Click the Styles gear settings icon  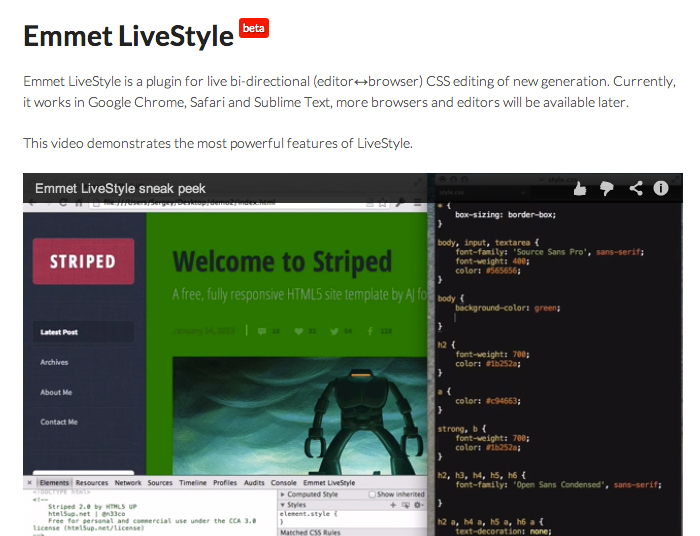(419, 506)
